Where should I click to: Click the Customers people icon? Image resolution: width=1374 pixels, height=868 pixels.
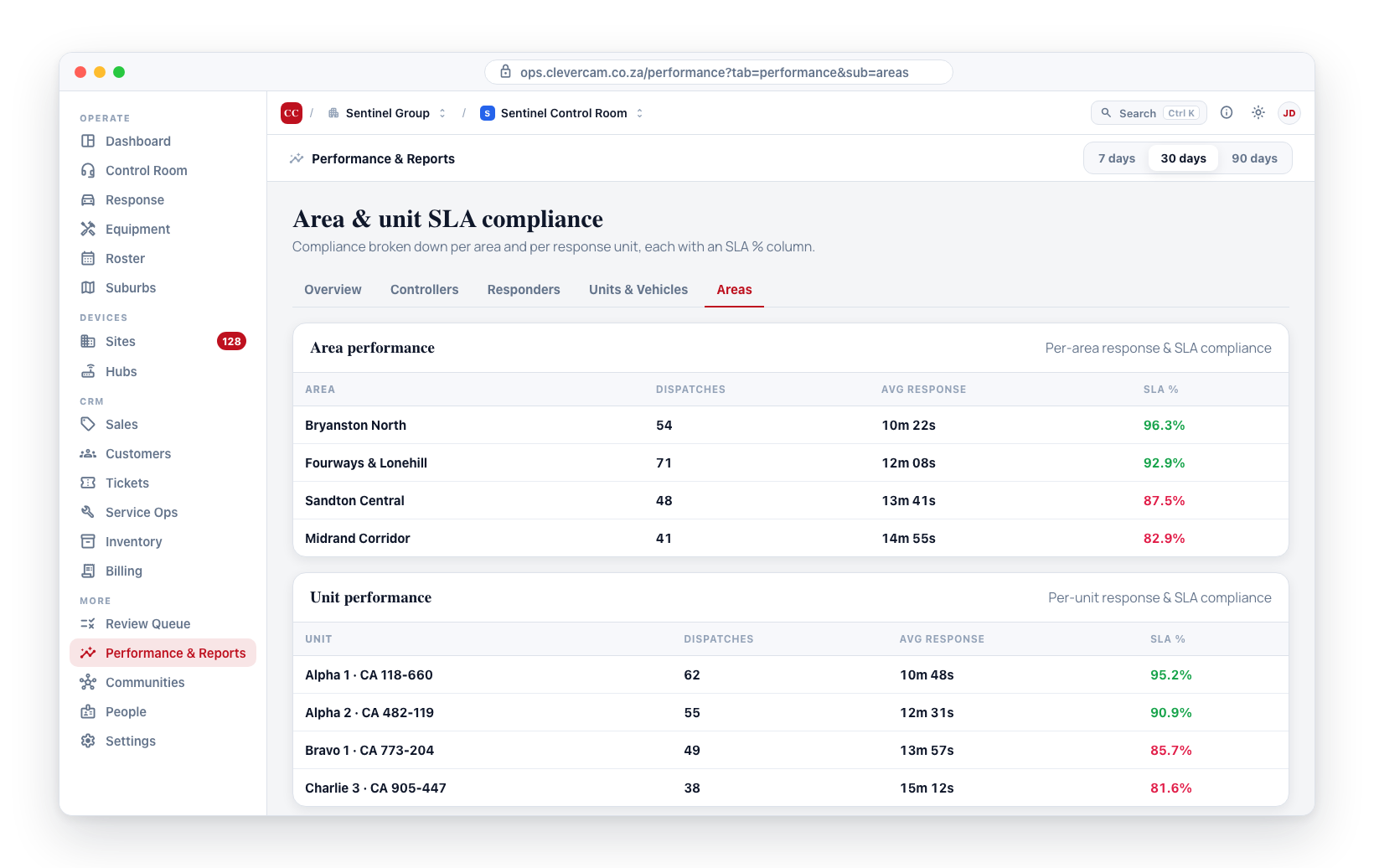point(88,453)
